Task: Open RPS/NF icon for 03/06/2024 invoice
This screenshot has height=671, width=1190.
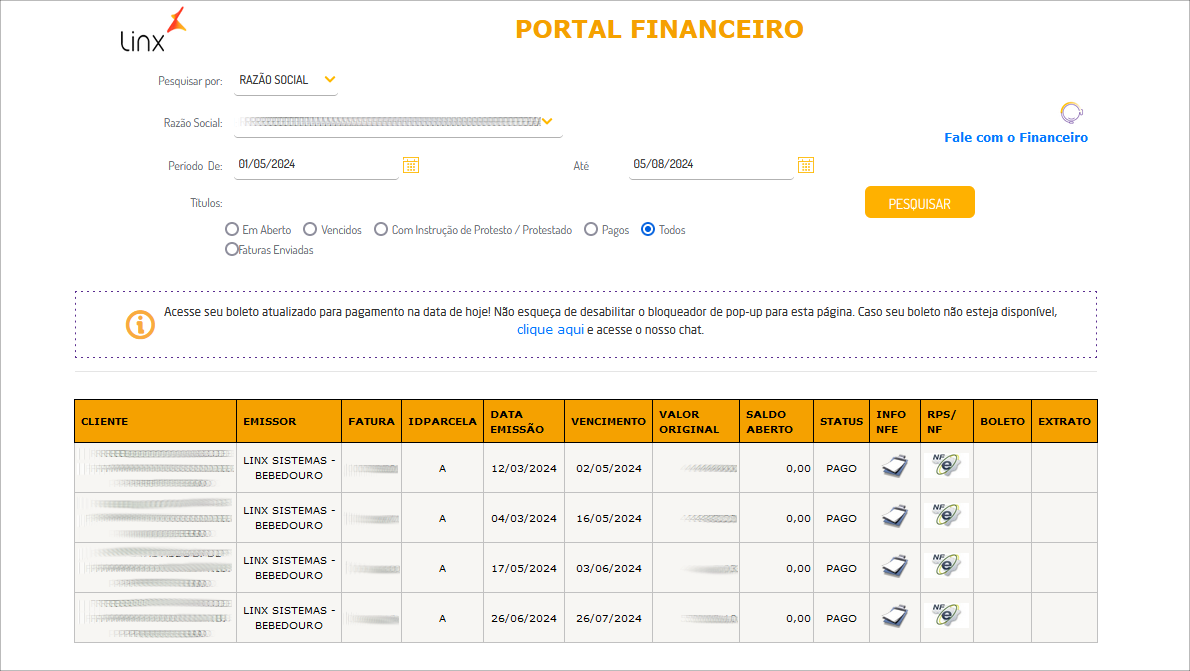Action: tap(945, 566)
